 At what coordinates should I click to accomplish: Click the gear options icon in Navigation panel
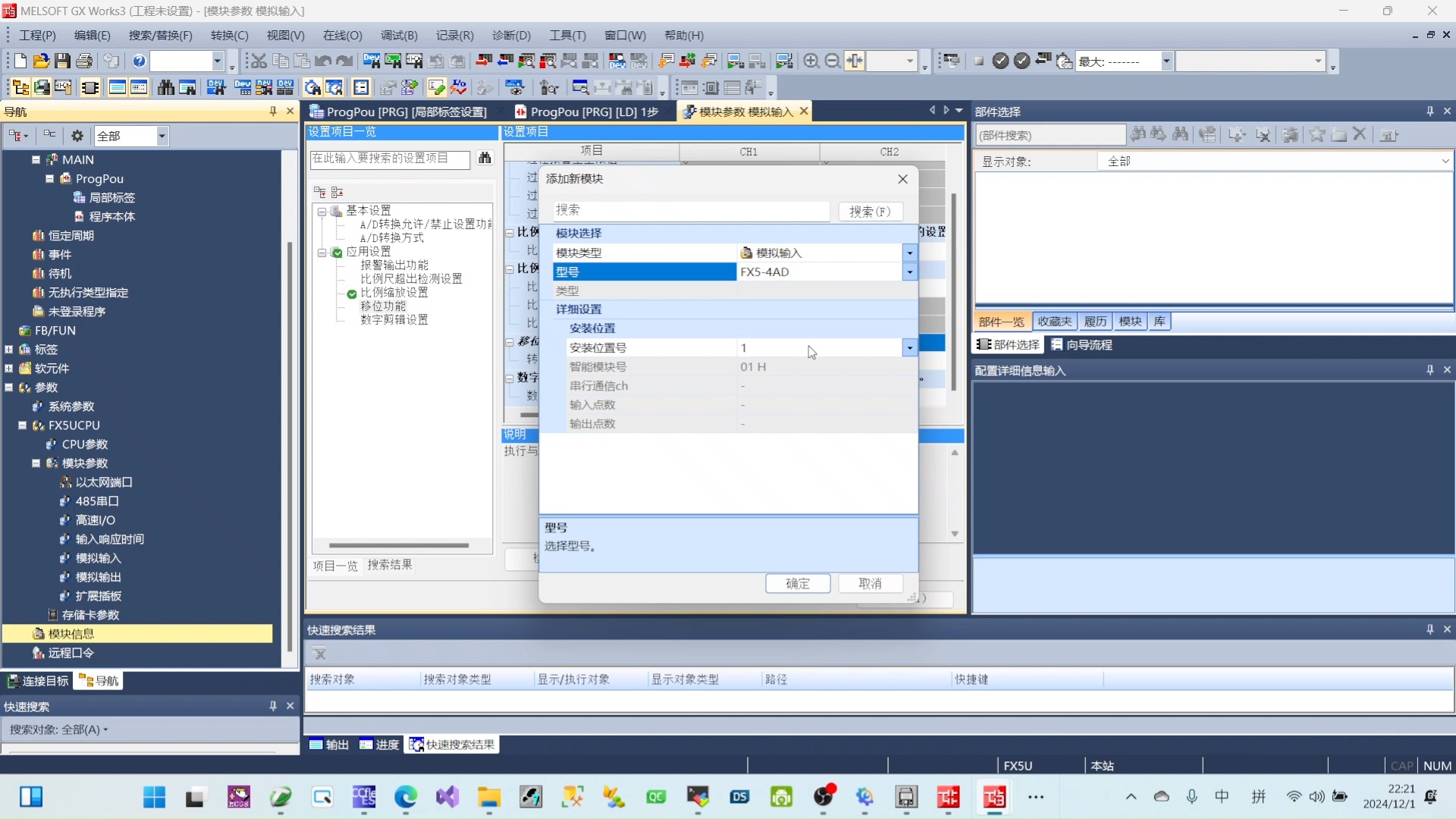pyautogui.click(x=77, y=136)
